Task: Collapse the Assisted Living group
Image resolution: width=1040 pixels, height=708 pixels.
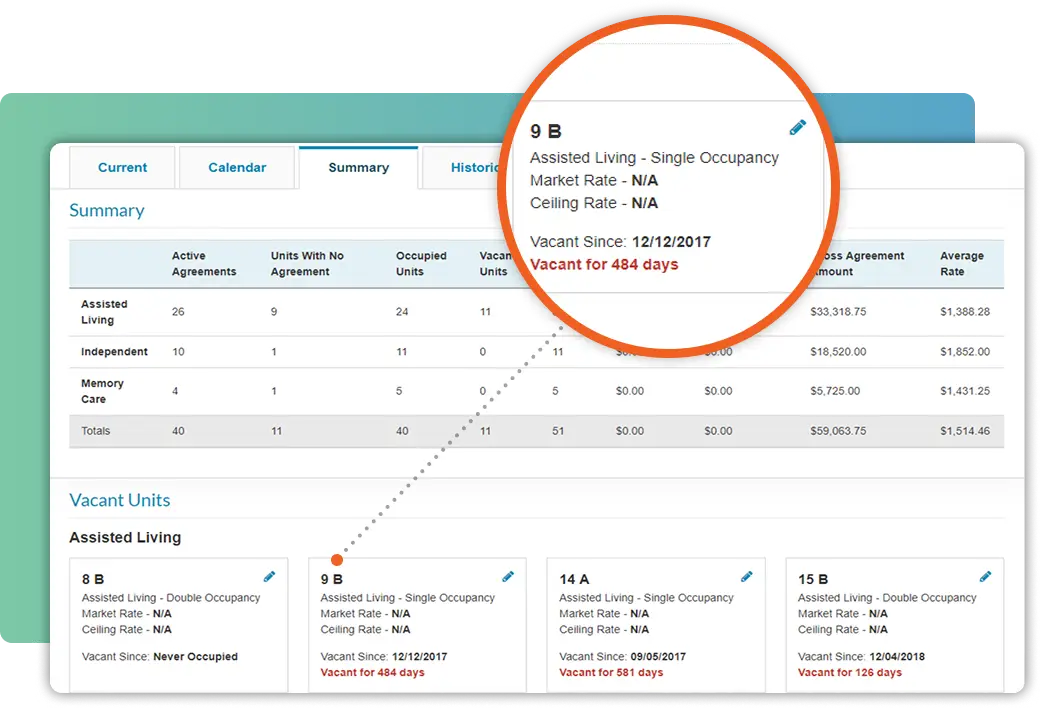Action: (x=125, y=537)
